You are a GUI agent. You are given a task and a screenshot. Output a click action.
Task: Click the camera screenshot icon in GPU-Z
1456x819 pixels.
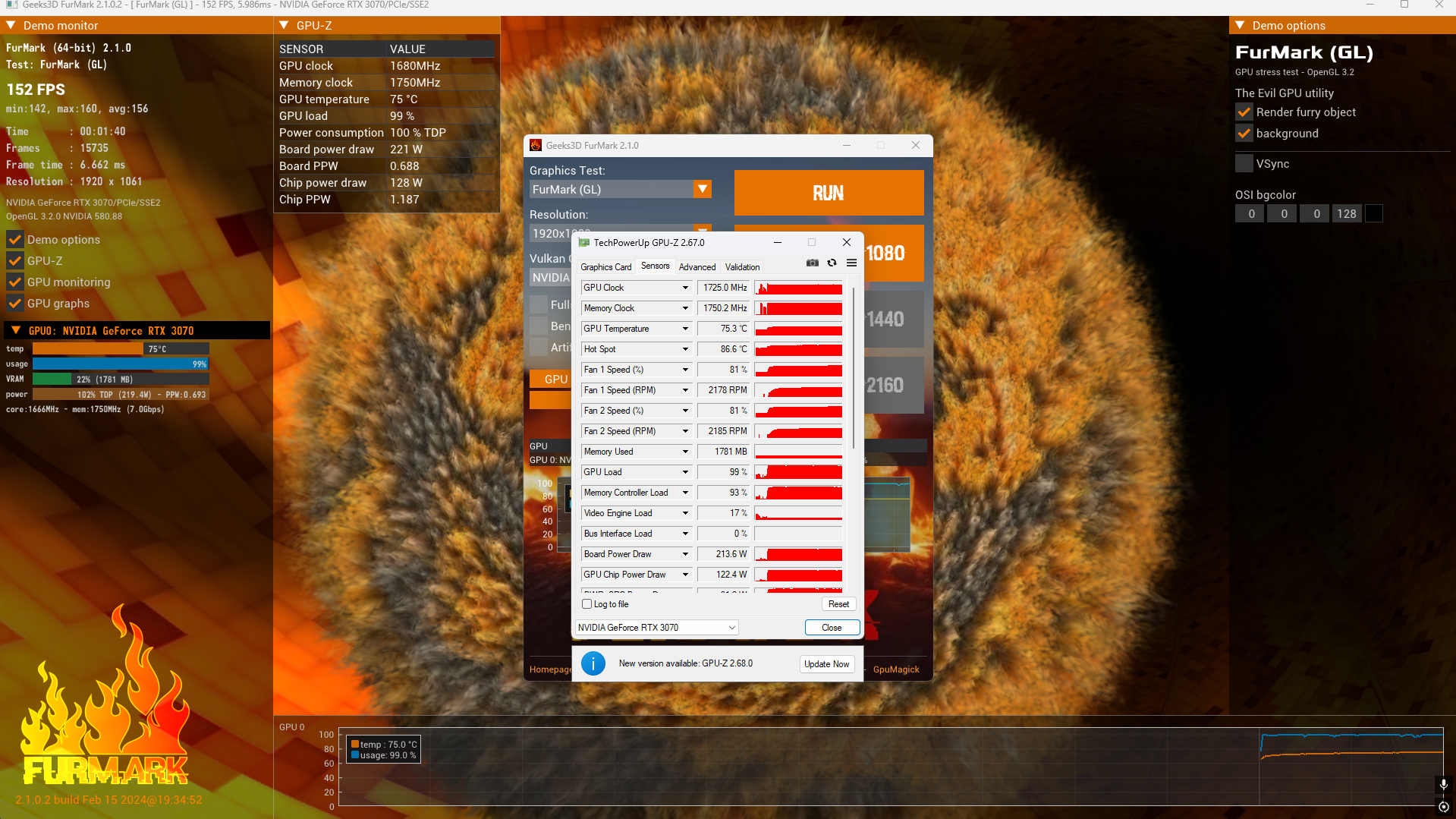[x=813, y=263]
